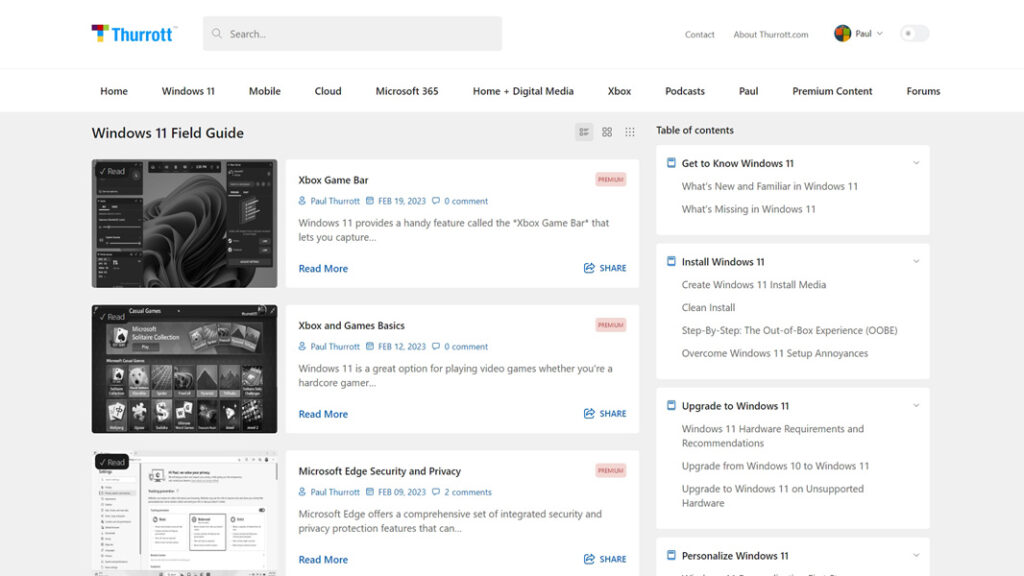The image size is (1024, 576).
Task: Click the search magnifier icon
Action: click(217, 33)
